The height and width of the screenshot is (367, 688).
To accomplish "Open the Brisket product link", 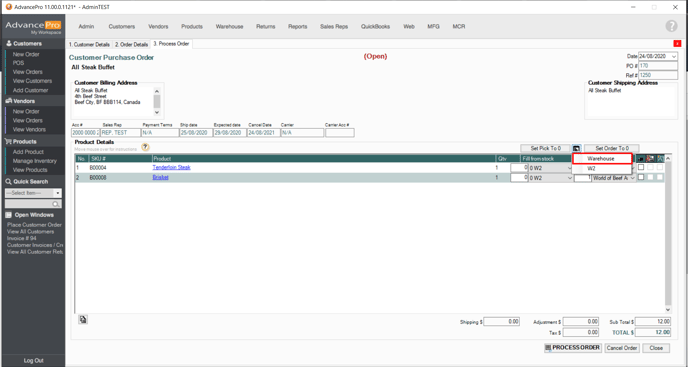I will tap(160, 177).
